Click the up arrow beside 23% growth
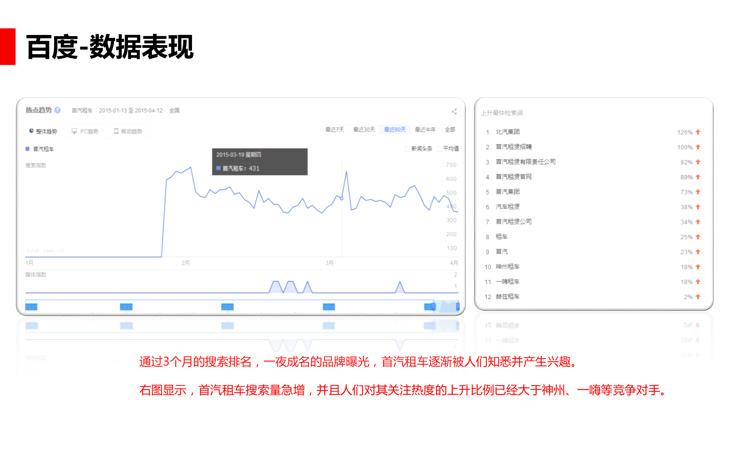The image size is (750, 457). point(698,252)
